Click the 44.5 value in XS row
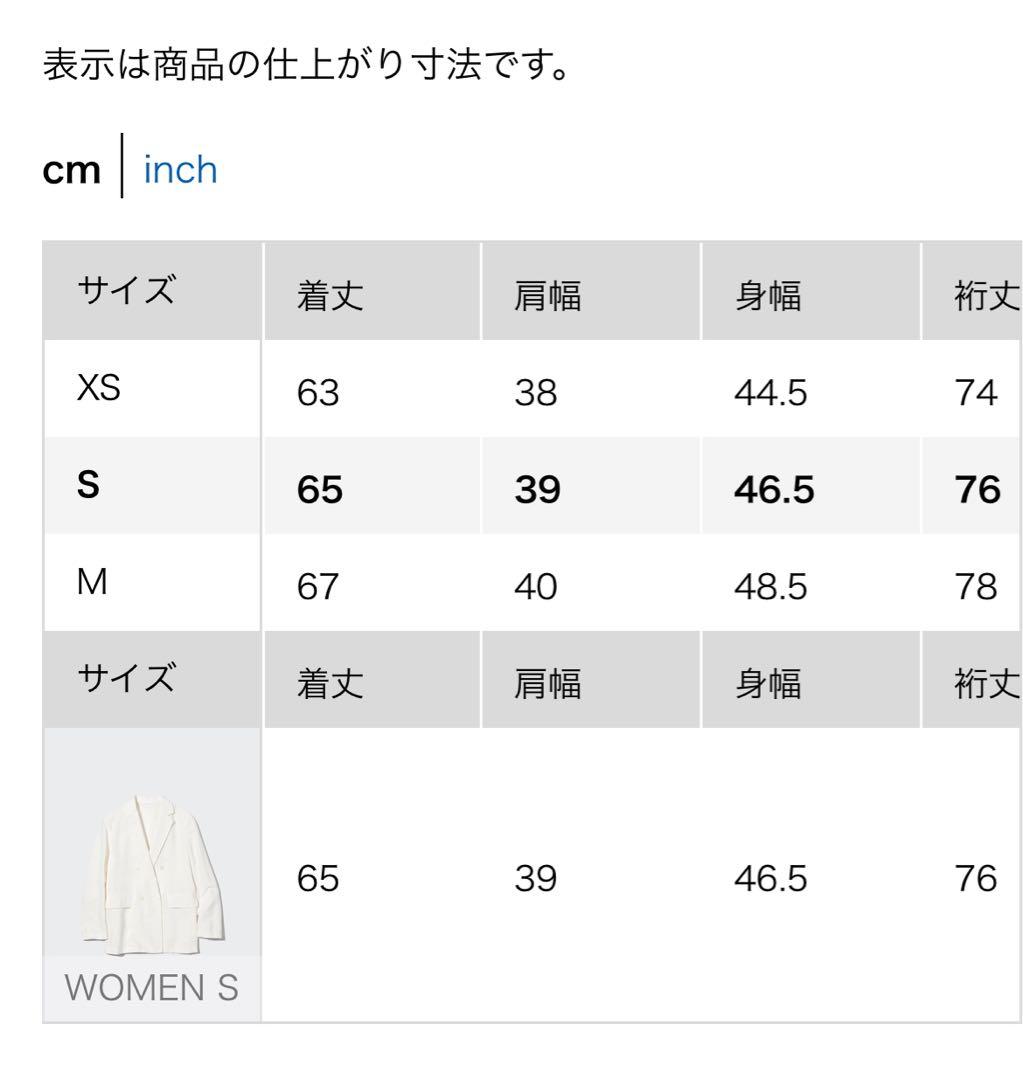 coord(769,393)
